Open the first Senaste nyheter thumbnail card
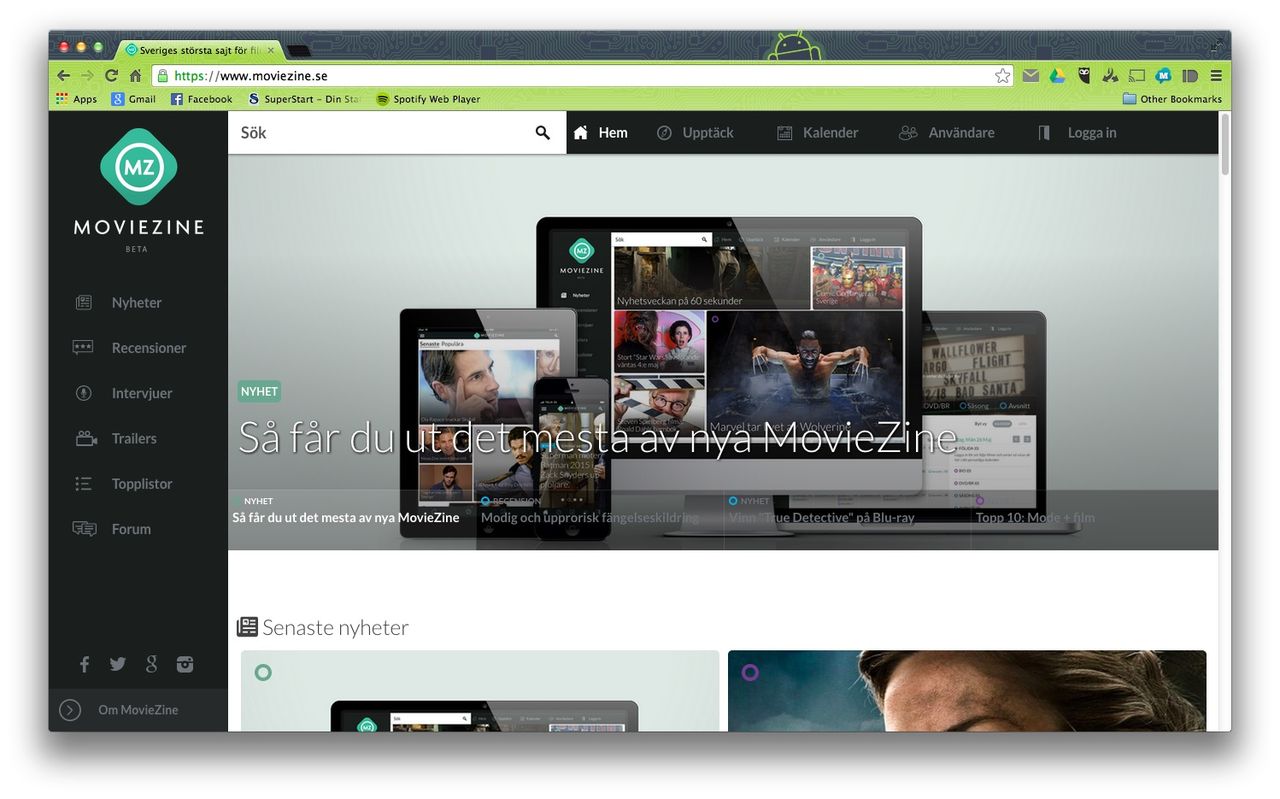This screenshot has height=799, width=1280. [x=480, y=690]
